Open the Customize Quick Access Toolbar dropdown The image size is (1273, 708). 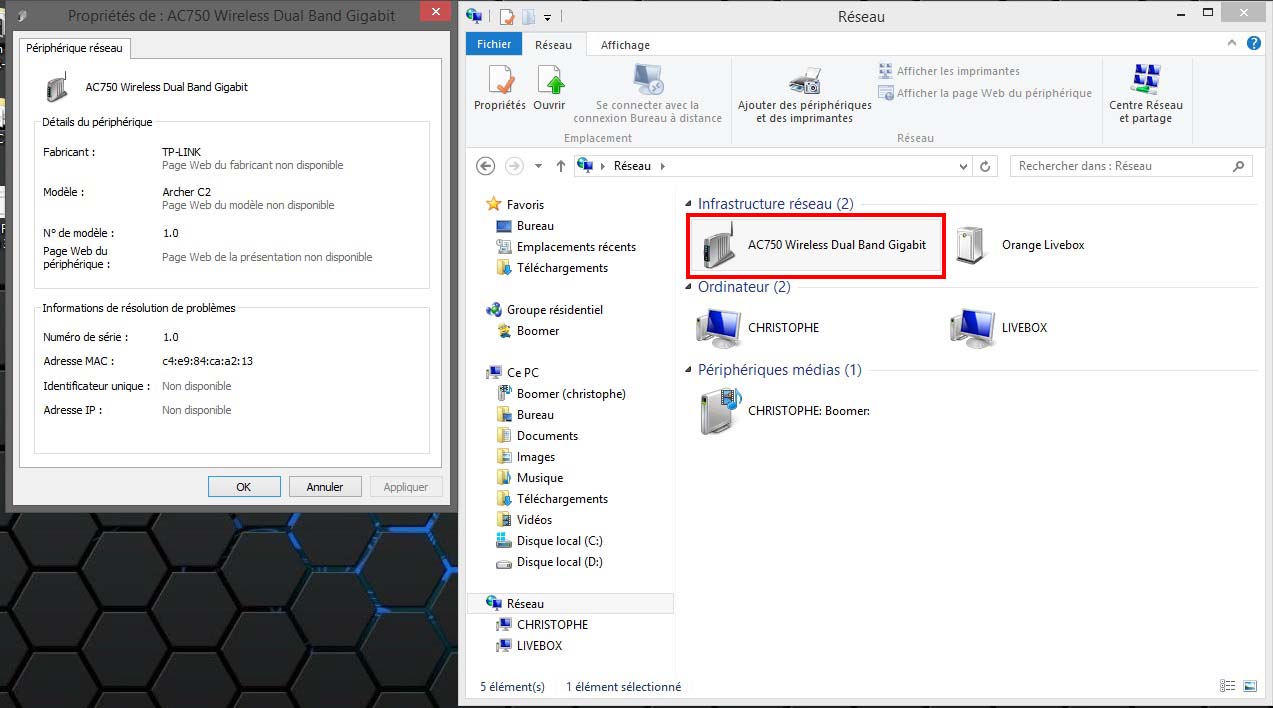click(x=548, y=17)
